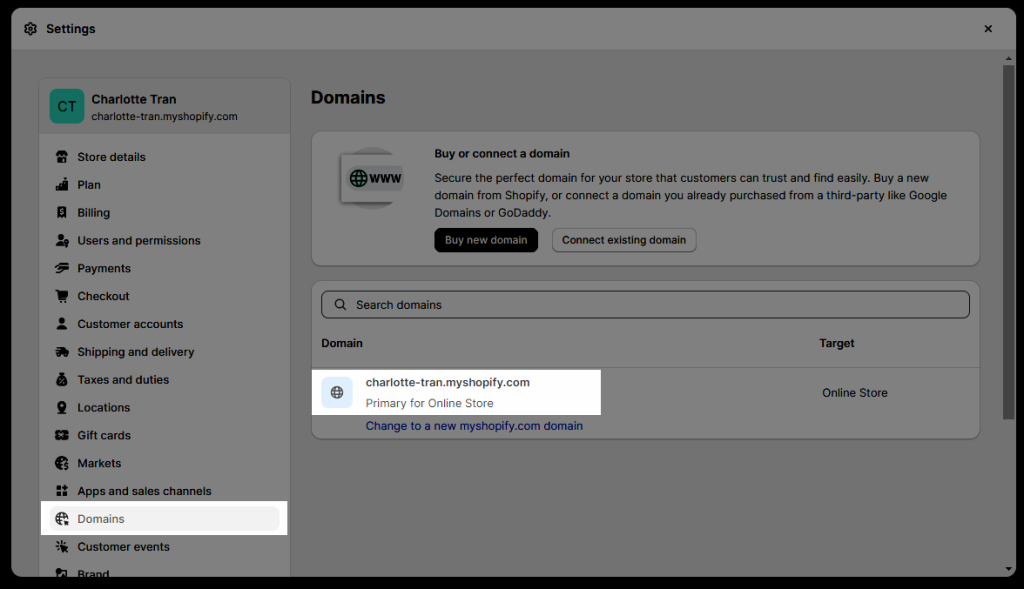Click the Target column header
The height and width of the screenshot is (589, 1024).
837,343
